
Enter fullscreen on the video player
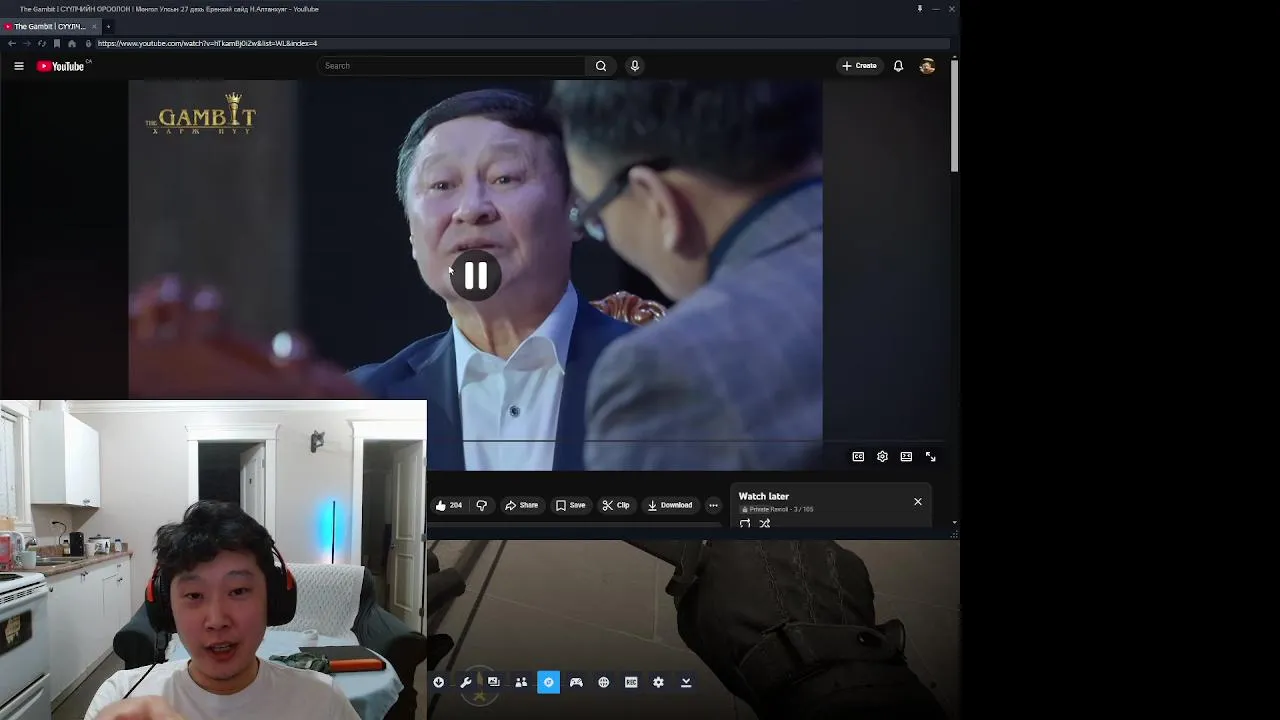point(930,456)
